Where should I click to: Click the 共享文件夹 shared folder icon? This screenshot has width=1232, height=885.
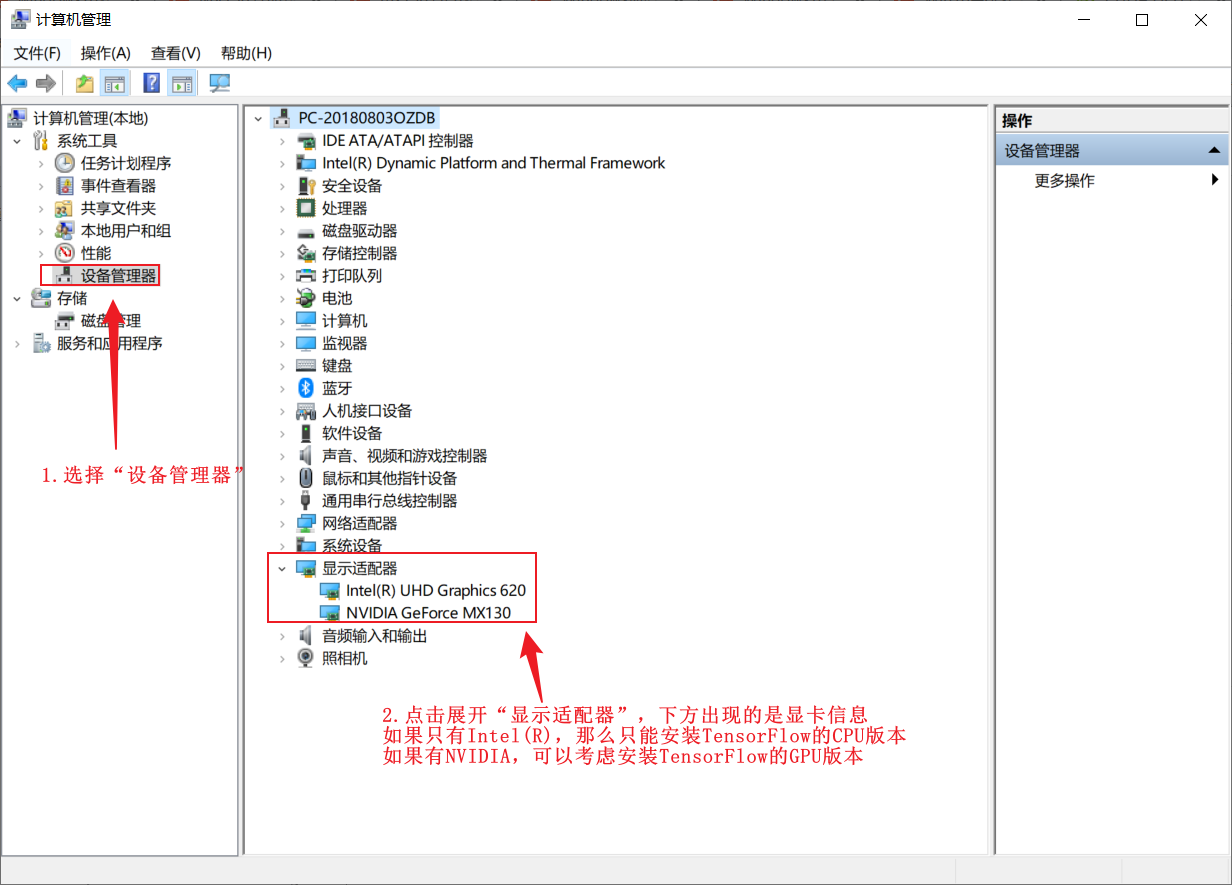tap(65, 208)
